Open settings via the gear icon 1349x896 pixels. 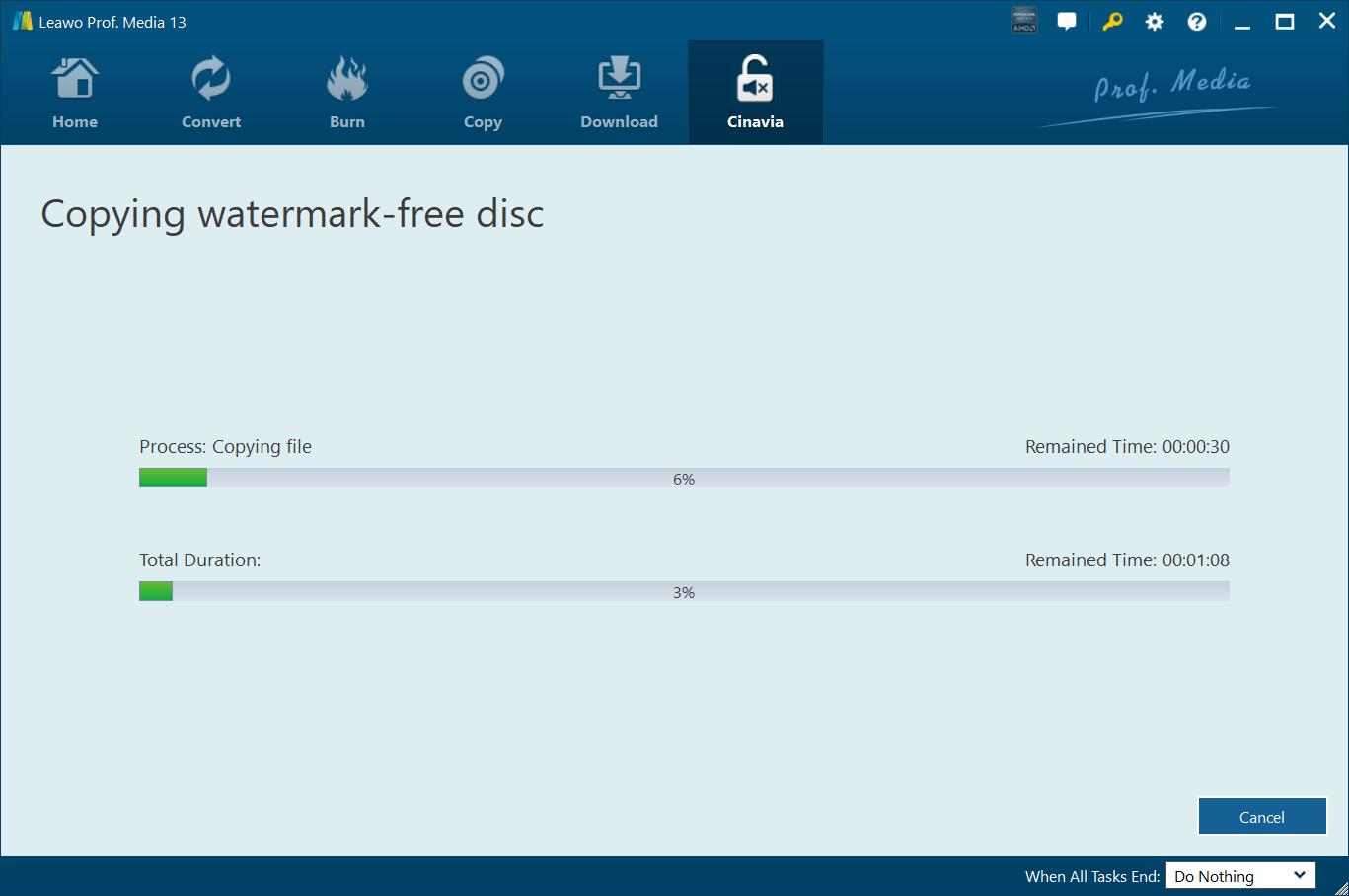pos(1154,21)
